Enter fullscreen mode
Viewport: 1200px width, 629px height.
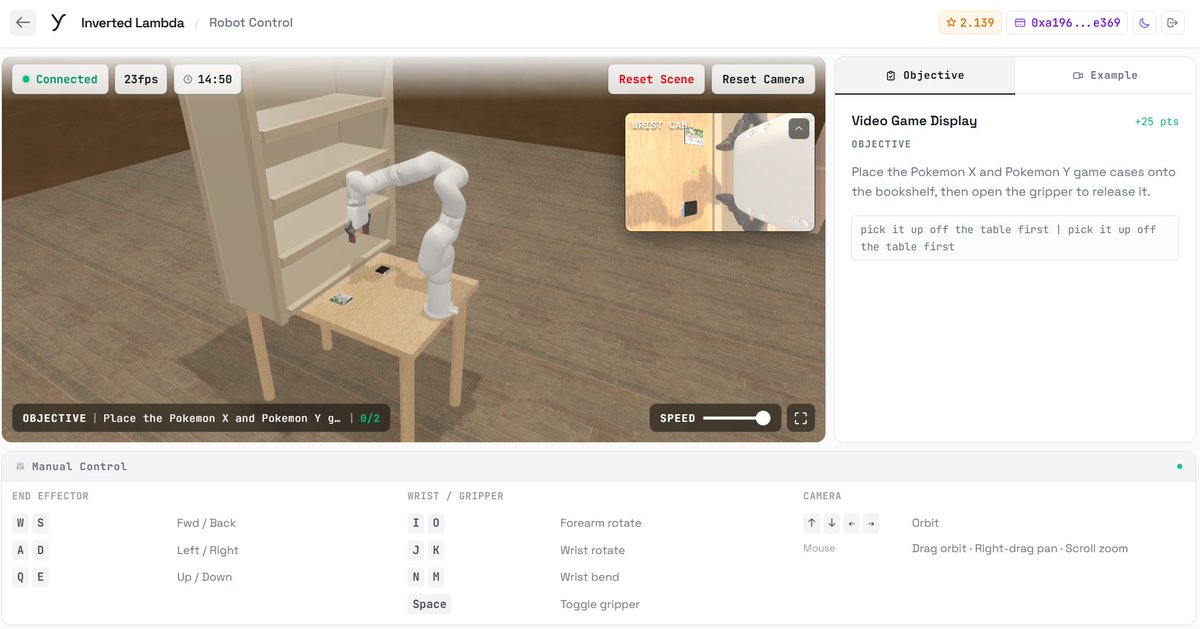(800, 418)
